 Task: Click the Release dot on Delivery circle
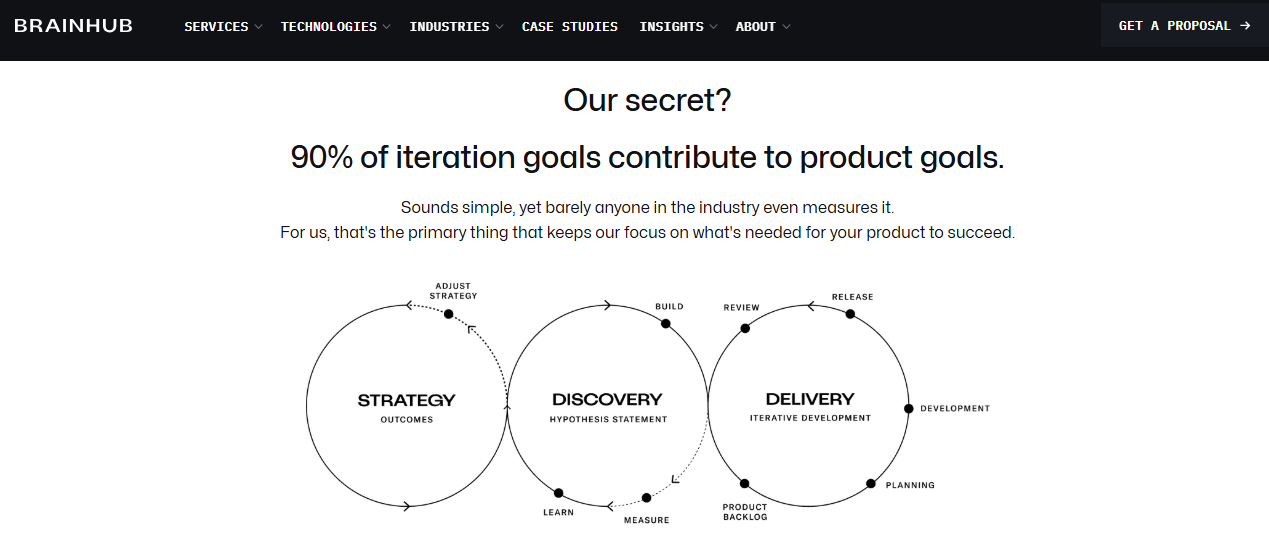[x=850, y=314]
